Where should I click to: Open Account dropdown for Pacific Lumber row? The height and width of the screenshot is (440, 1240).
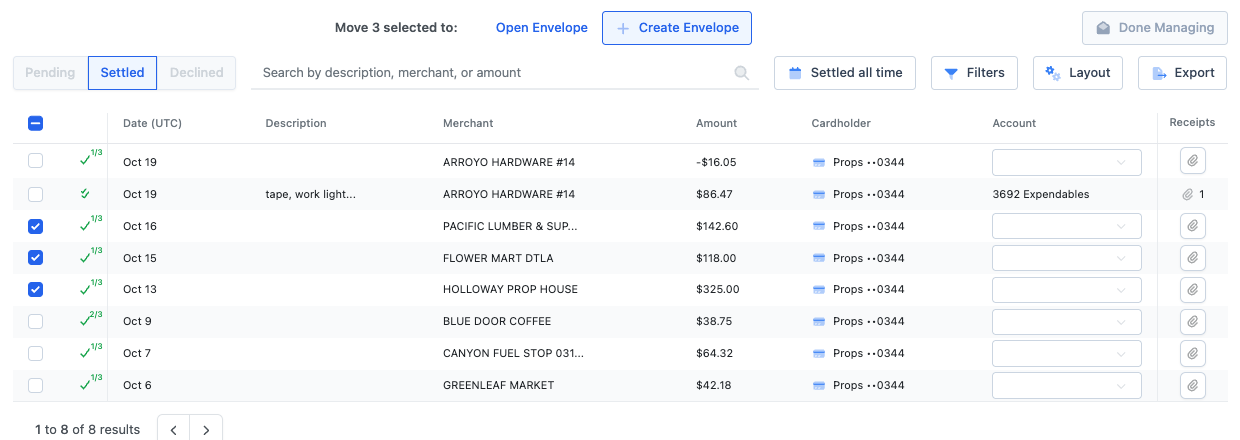click(x=1066, y=226)
